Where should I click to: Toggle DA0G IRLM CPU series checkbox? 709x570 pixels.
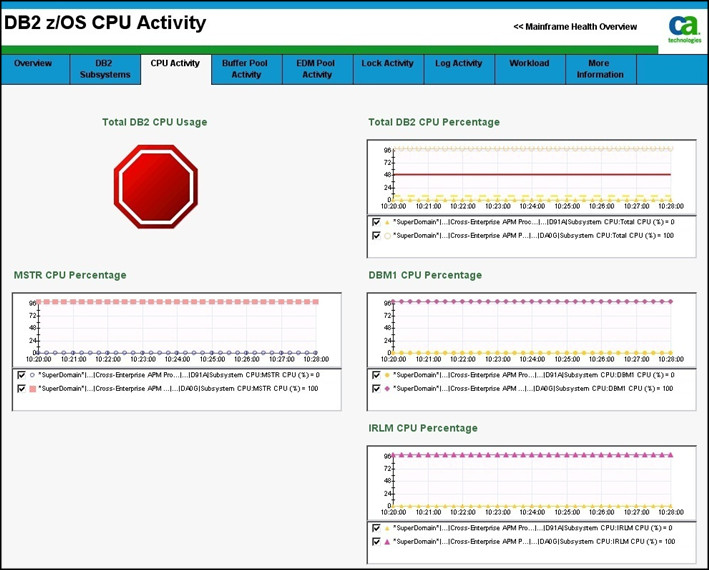(376, 541)
